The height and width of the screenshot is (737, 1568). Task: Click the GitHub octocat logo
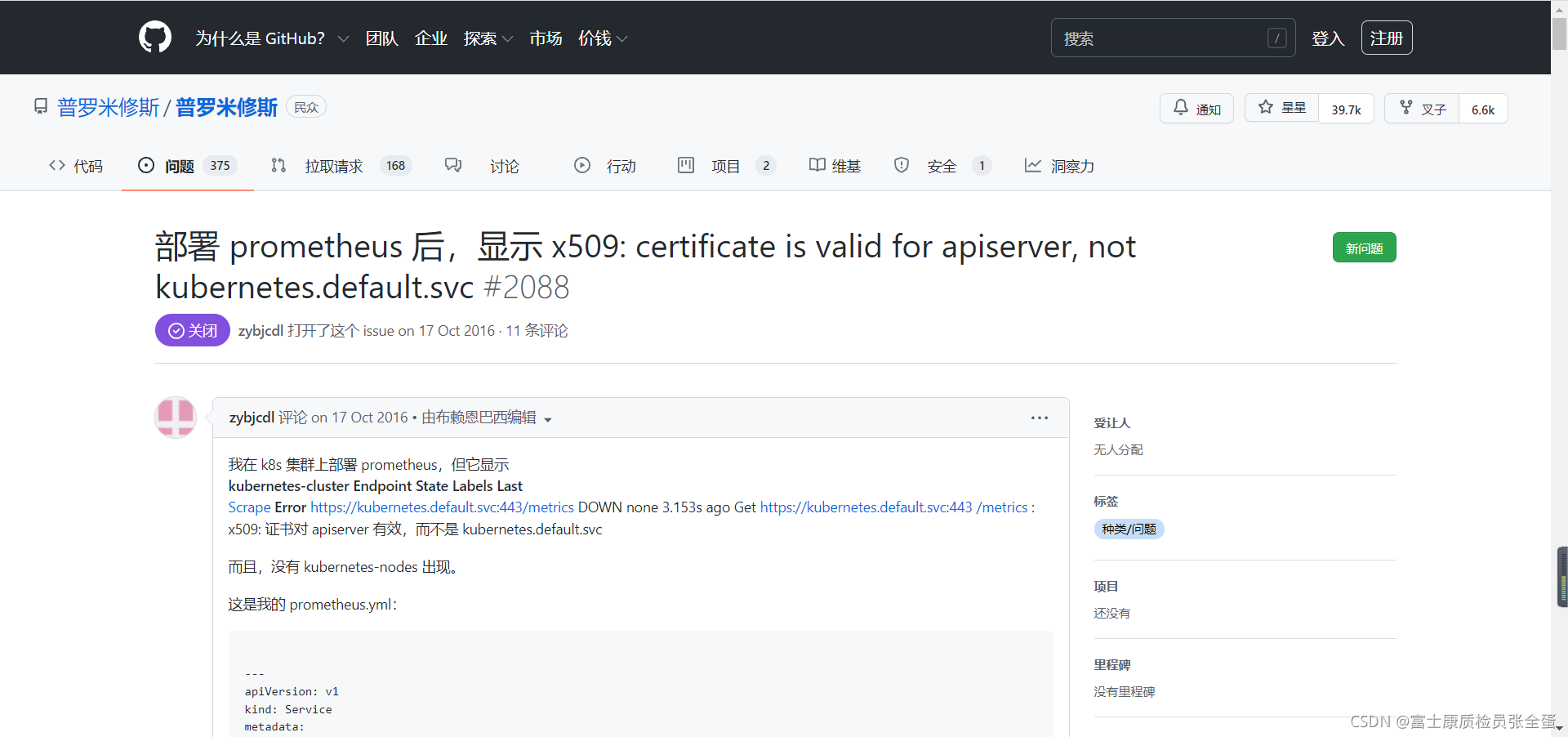click(155, 38)
